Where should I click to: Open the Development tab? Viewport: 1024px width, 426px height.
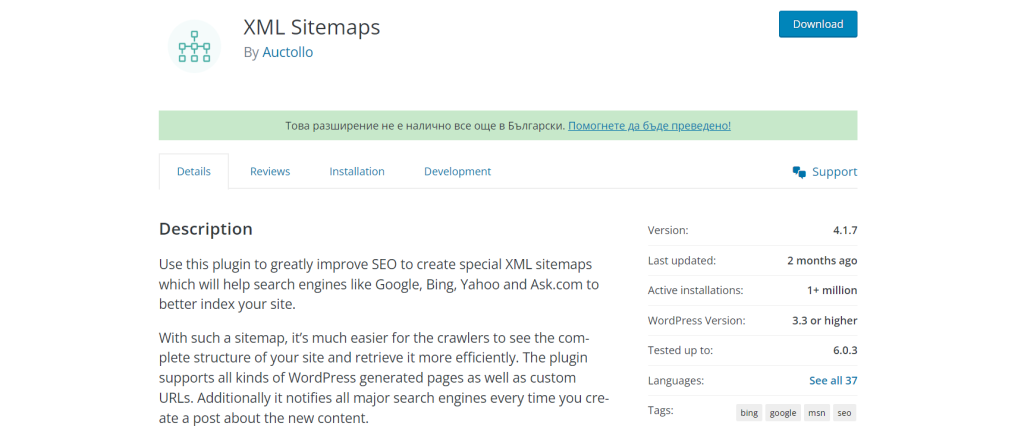pyautogui.click(x=457, y=171)
